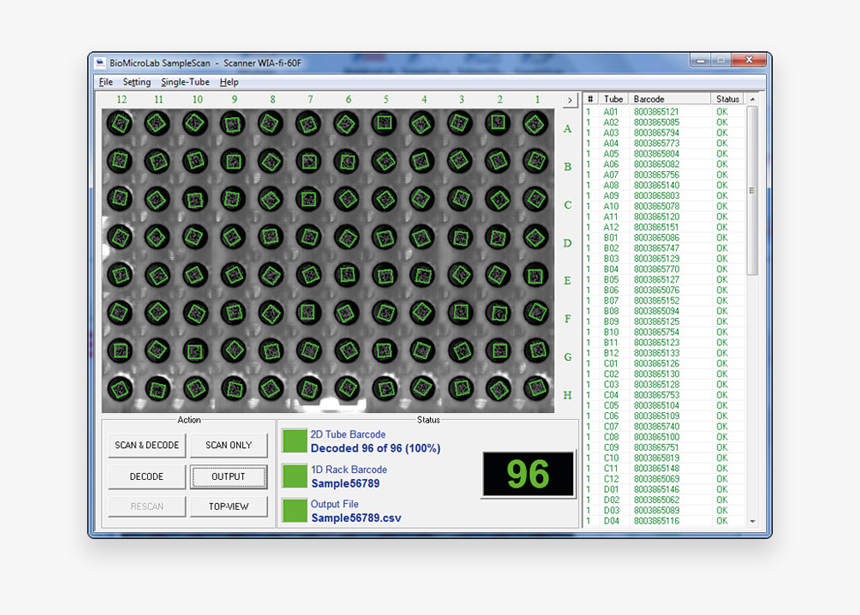Select the A01 row in the tube list
This screenshot has height=615, width=860.
point(664,112)
